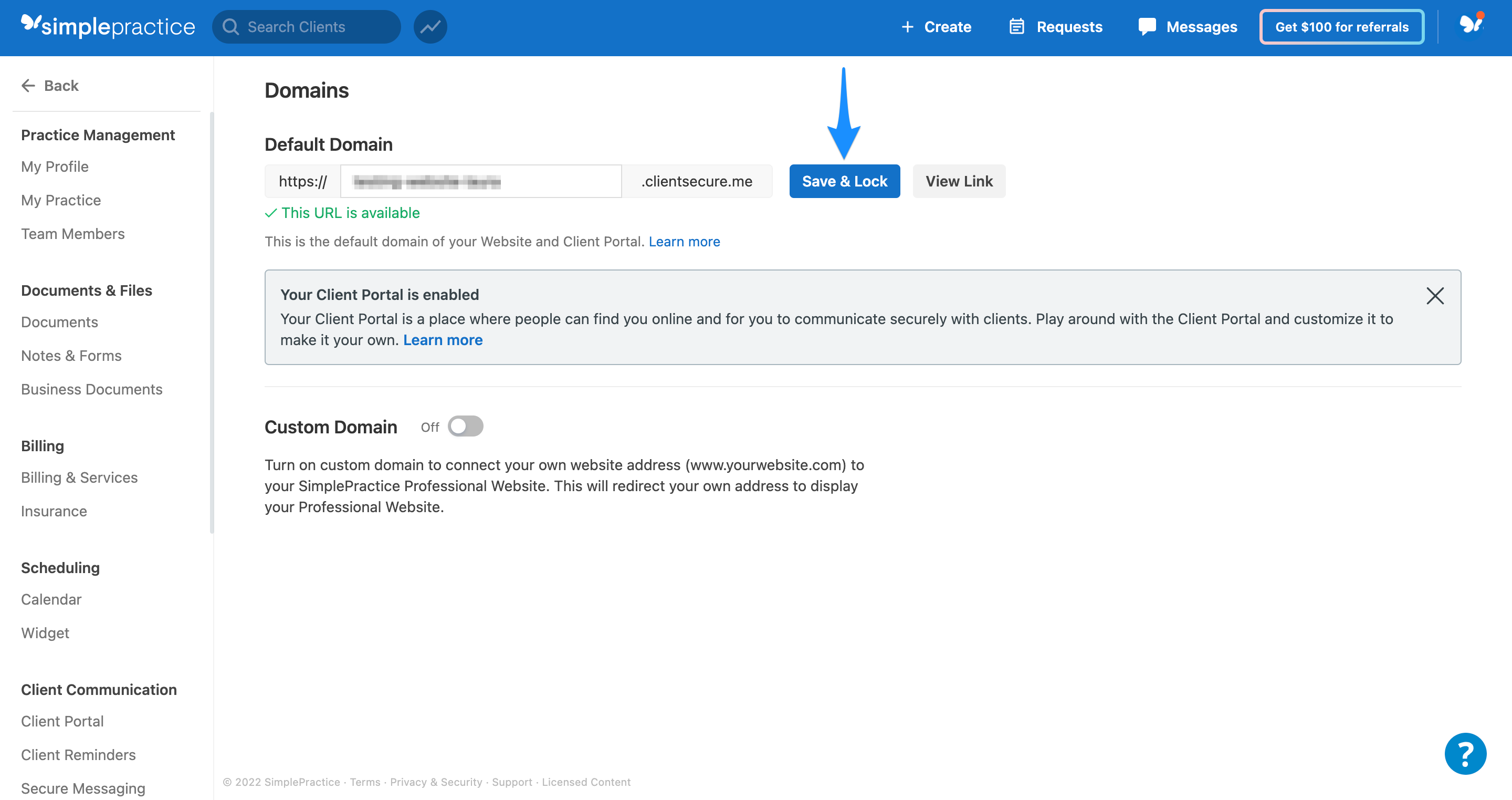The width and height of the screenshot is (1512, 800).
Task: Click the back arrow icon
Action: click(28, 86)
